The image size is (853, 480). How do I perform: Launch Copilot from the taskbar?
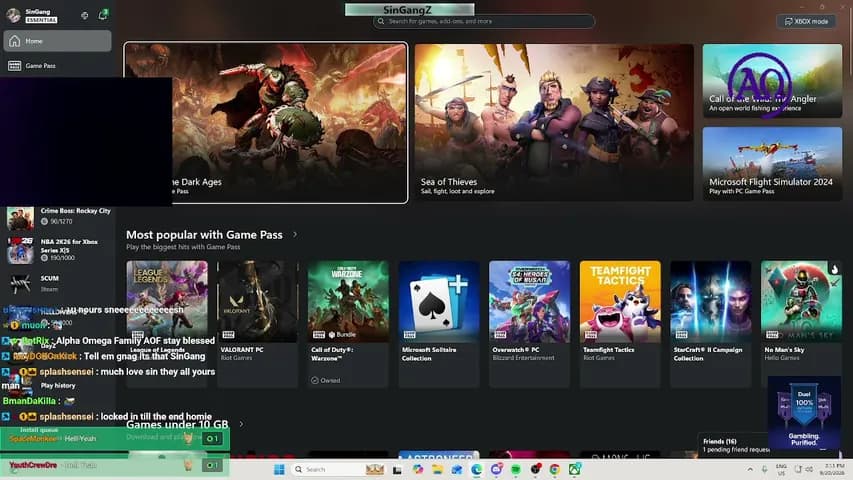point(417,469)
